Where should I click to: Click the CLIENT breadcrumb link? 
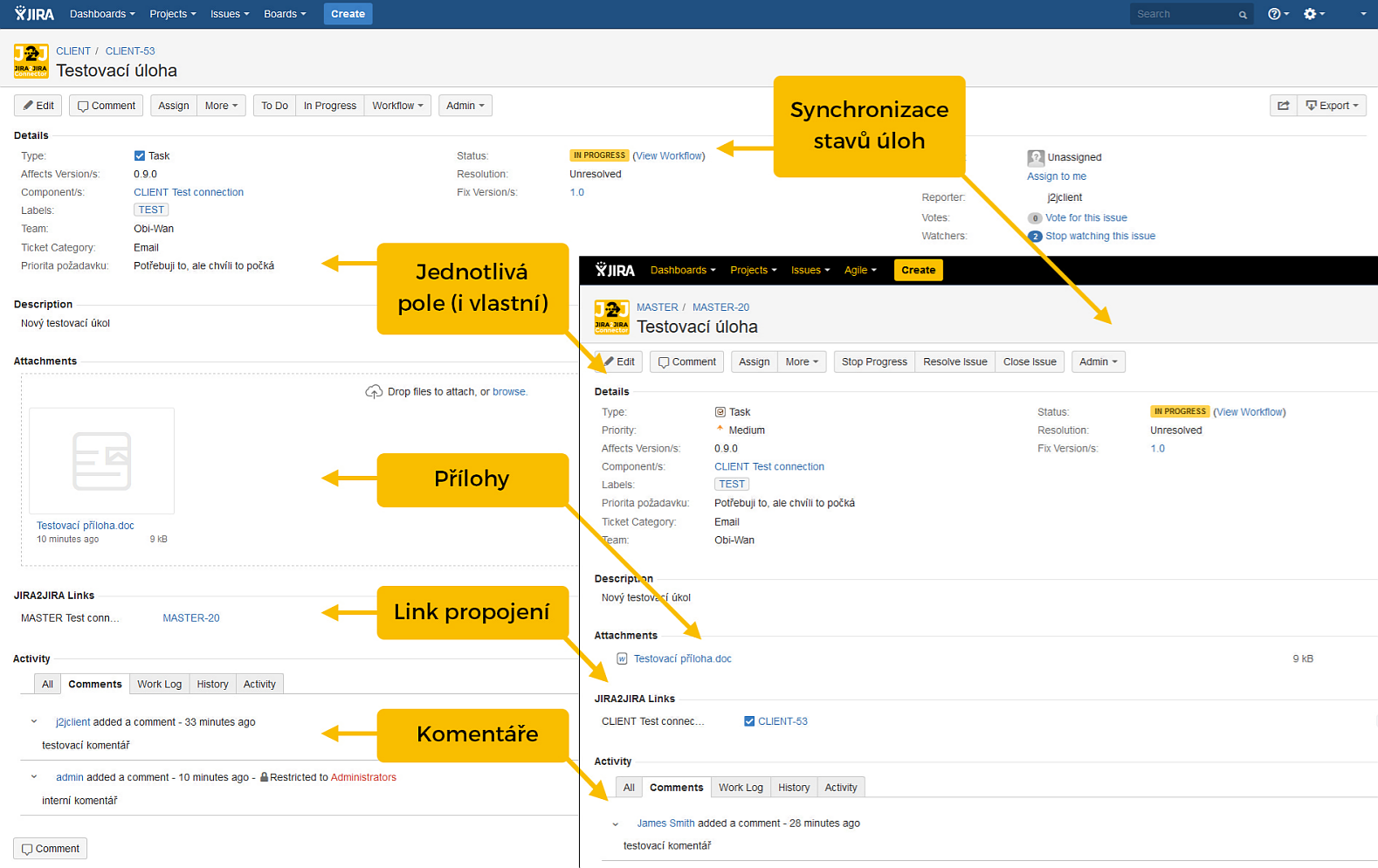pos(73,52)
